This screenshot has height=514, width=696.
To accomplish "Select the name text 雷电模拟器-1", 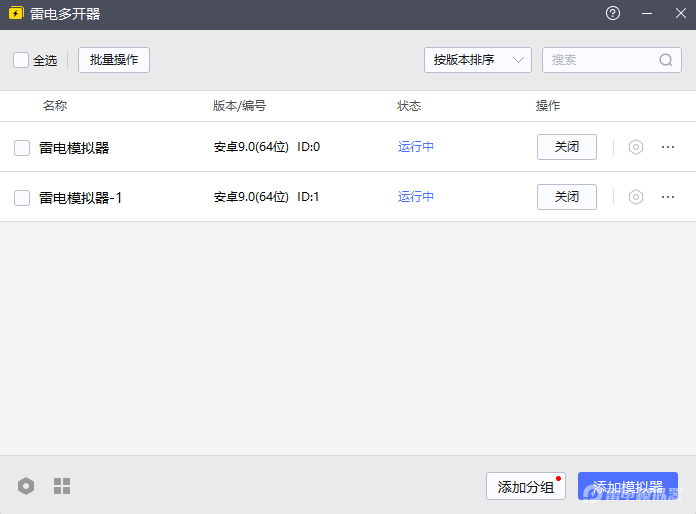I will (x=80, y=198).
